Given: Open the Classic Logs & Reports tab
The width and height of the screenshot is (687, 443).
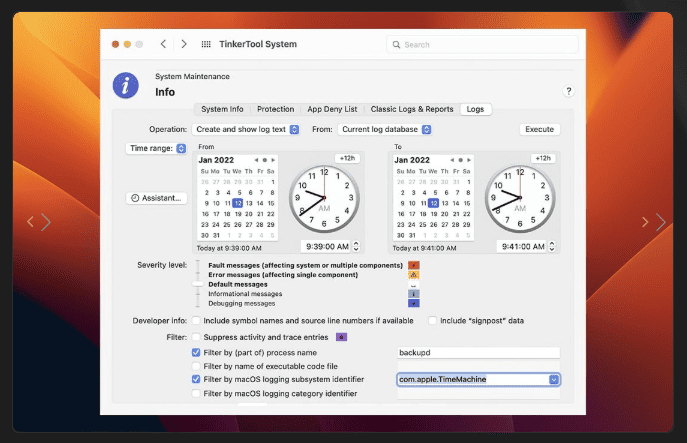Looking at the screenshot, I should tap(412, 109).
